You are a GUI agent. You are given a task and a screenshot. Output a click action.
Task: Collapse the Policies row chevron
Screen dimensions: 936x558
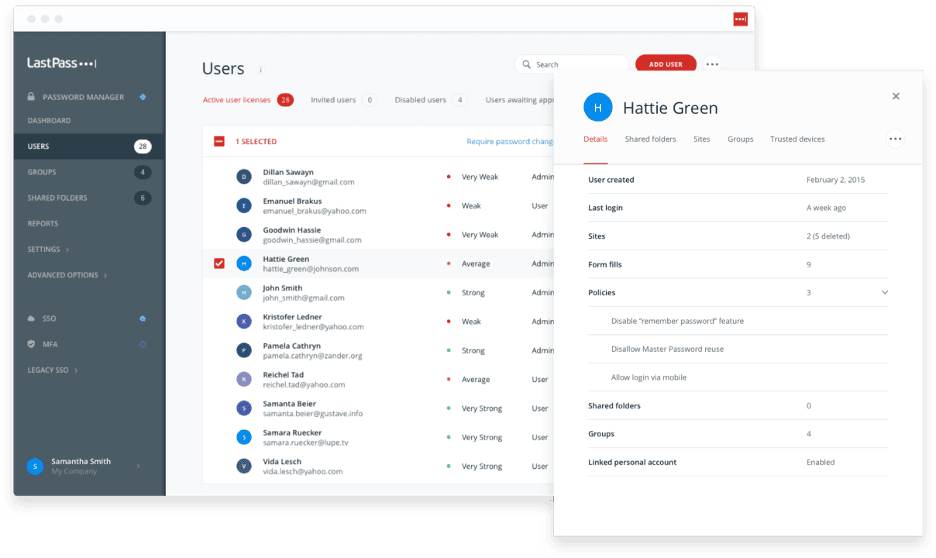[x=885, y=293]
